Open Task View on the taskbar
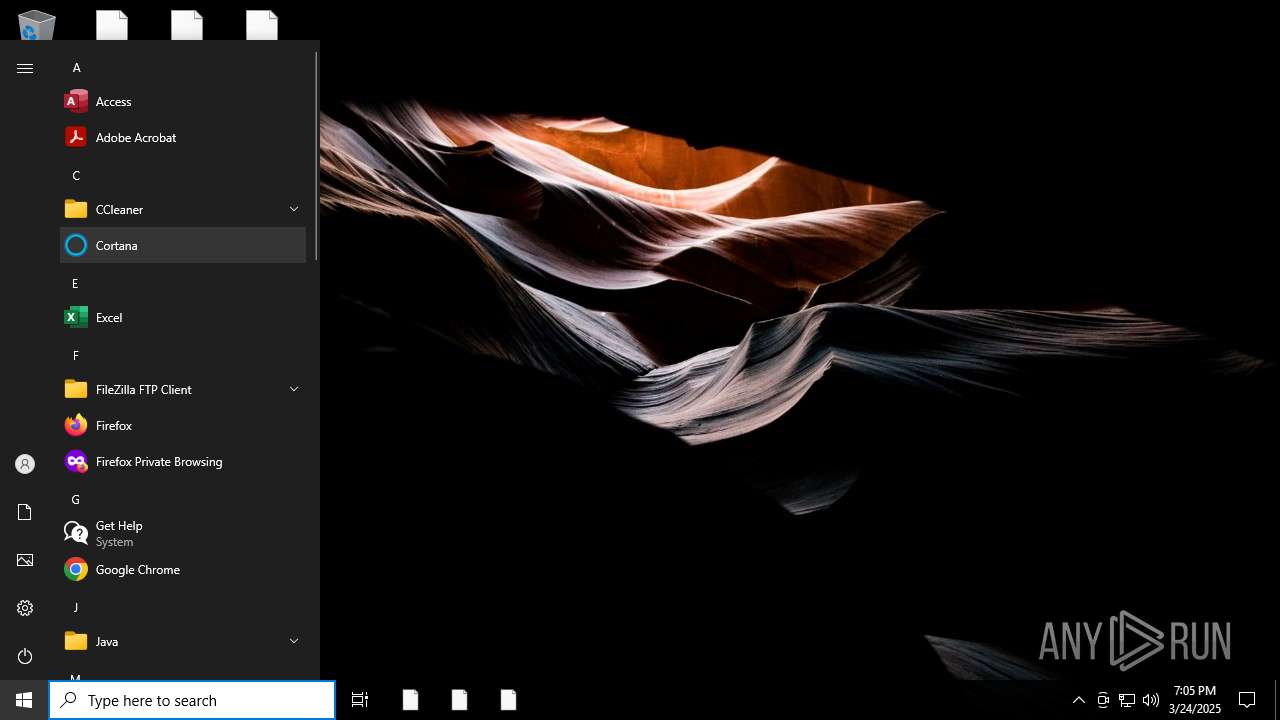Image resolution: width=1280 pixels, height=720 pixels. pos(360,700)
